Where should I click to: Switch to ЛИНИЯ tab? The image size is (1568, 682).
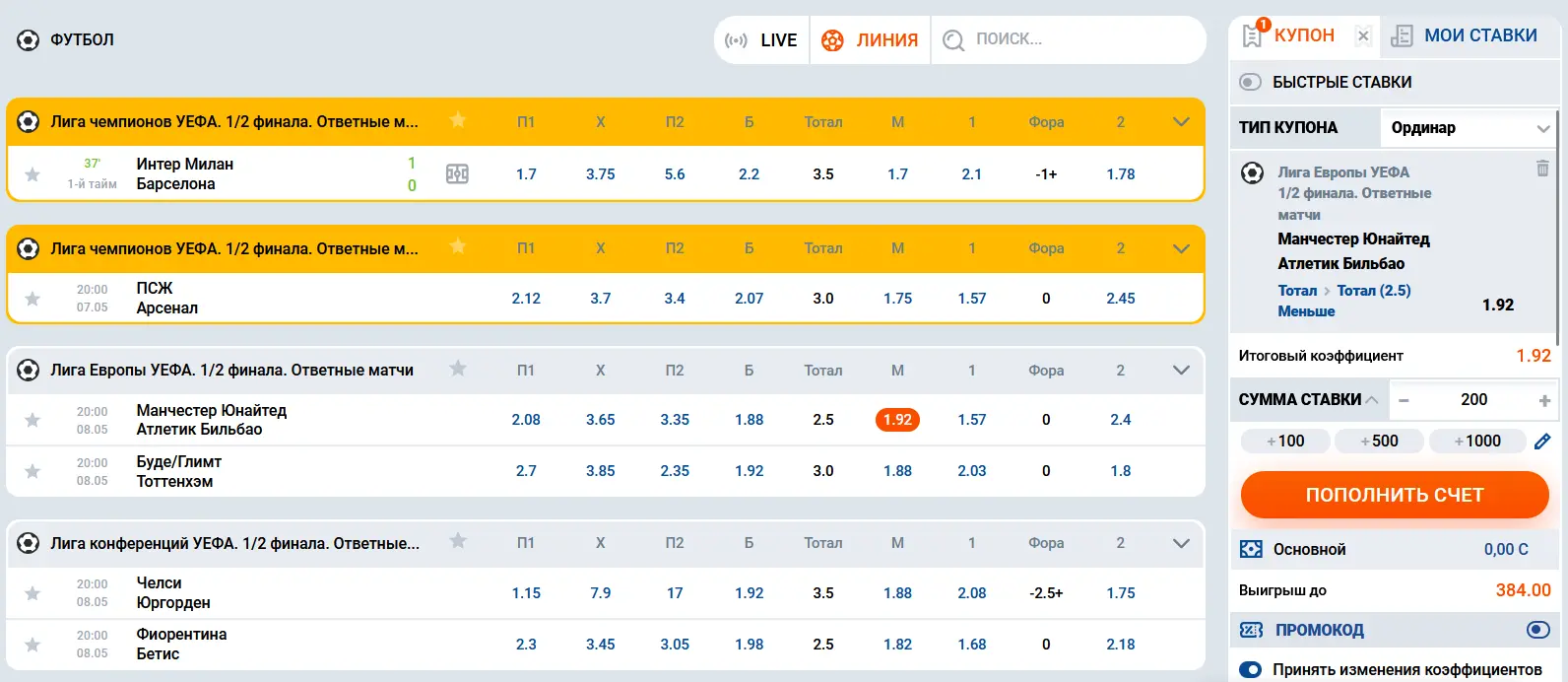click(x=870, y=40)
